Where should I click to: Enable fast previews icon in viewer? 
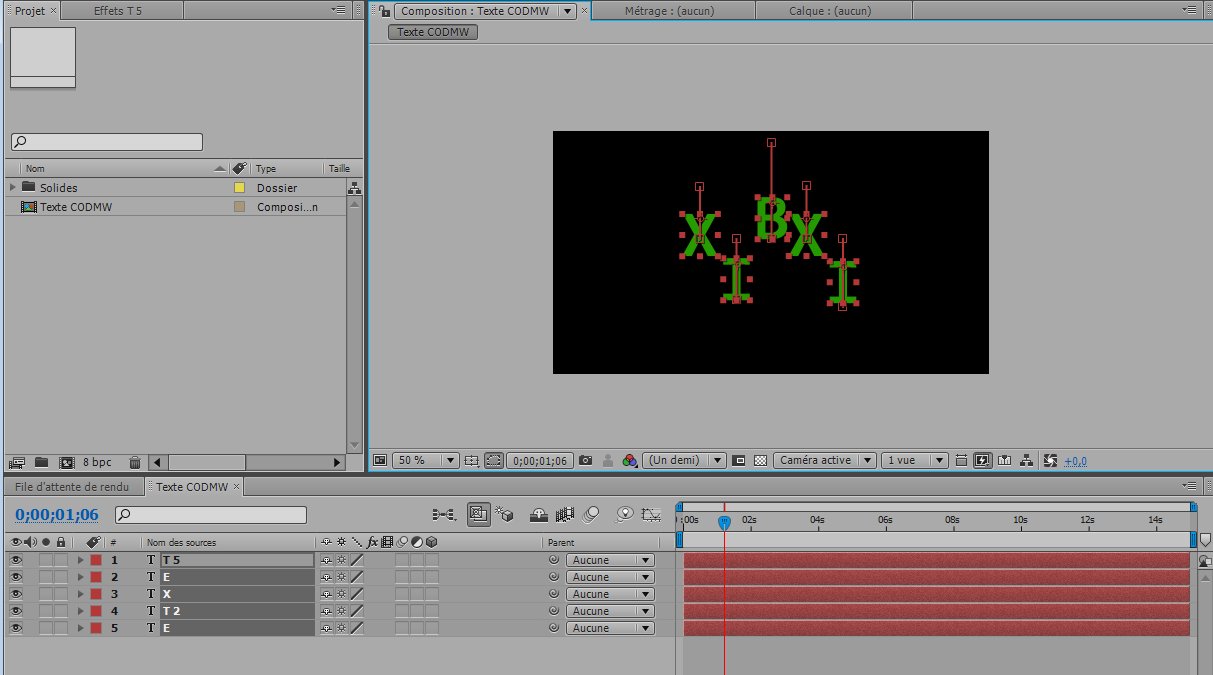[982, 460]
